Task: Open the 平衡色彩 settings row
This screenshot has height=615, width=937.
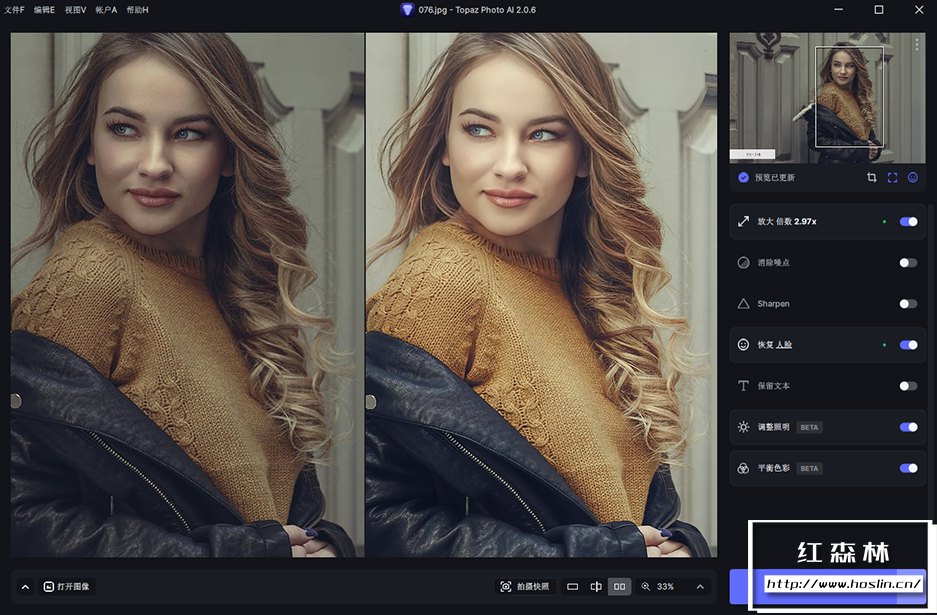Action: 828,469
